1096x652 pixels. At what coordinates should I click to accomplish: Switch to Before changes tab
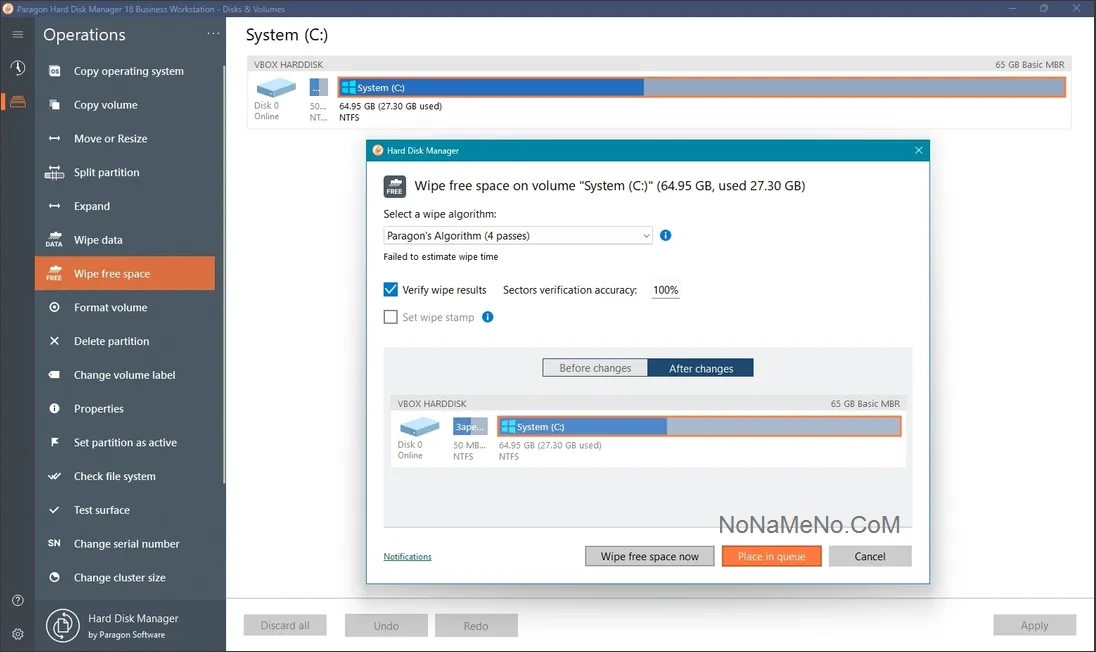[x=595, y=368]
